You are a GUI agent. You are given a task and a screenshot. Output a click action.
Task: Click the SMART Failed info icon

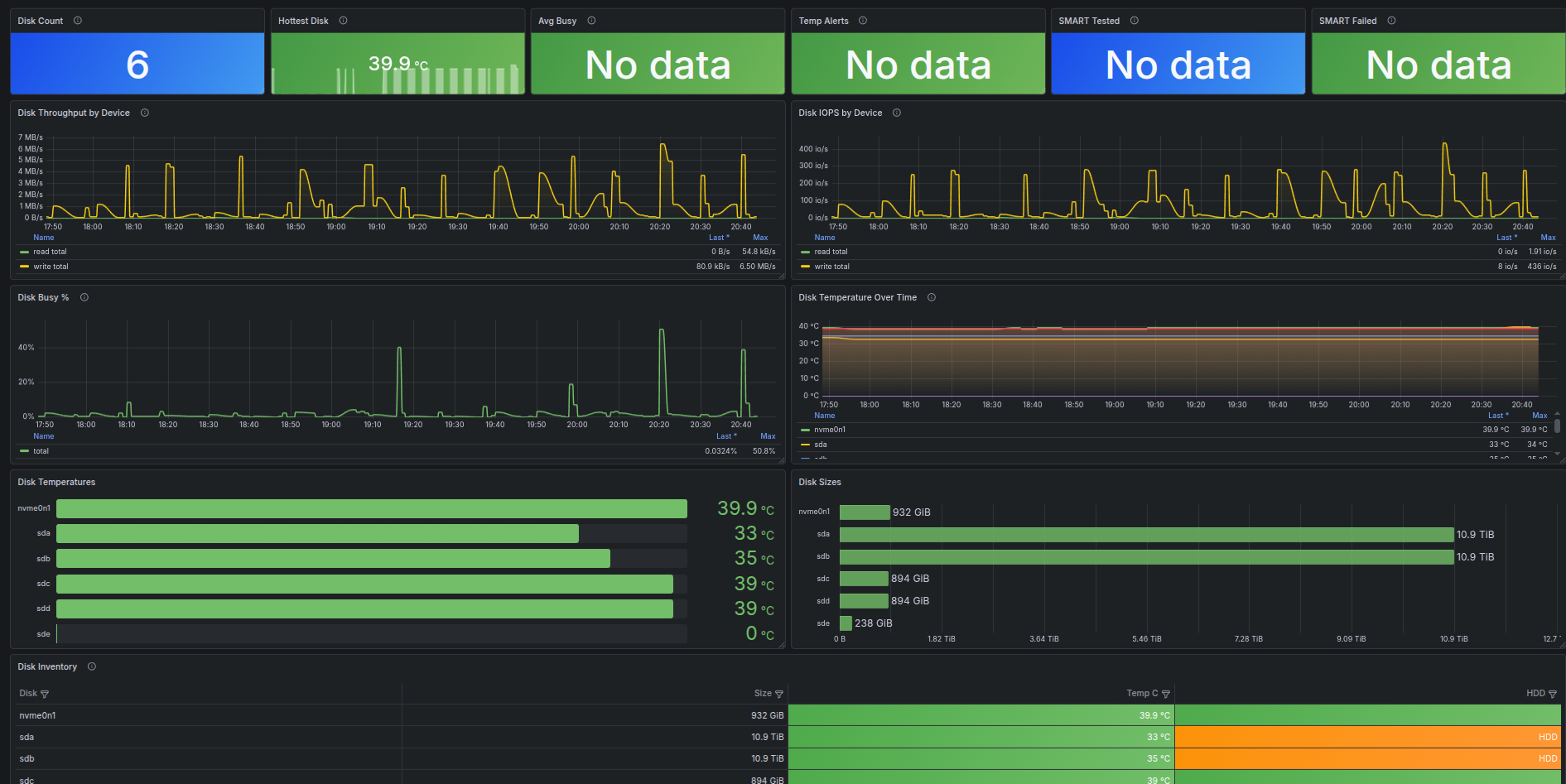click(x=1391, y=21)
